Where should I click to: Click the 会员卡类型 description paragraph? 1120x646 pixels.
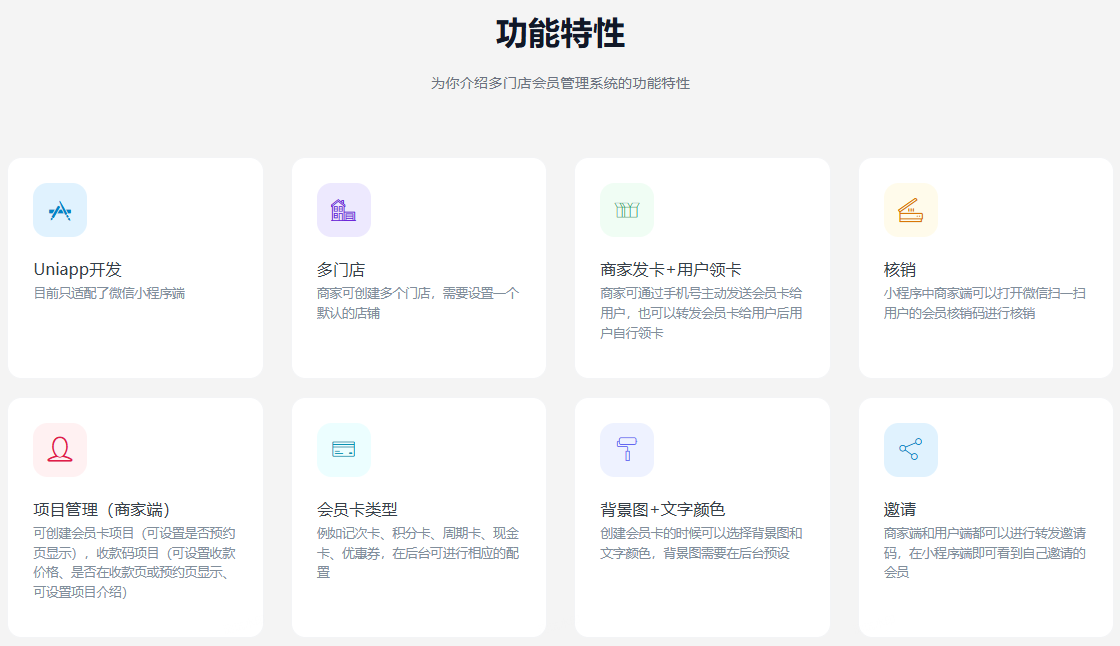(418, 552)
